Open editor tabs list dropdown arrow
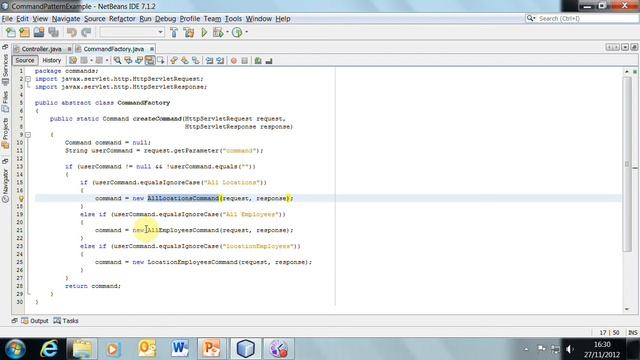The height and width of the screenshot is (360, 640). point(625,47)
